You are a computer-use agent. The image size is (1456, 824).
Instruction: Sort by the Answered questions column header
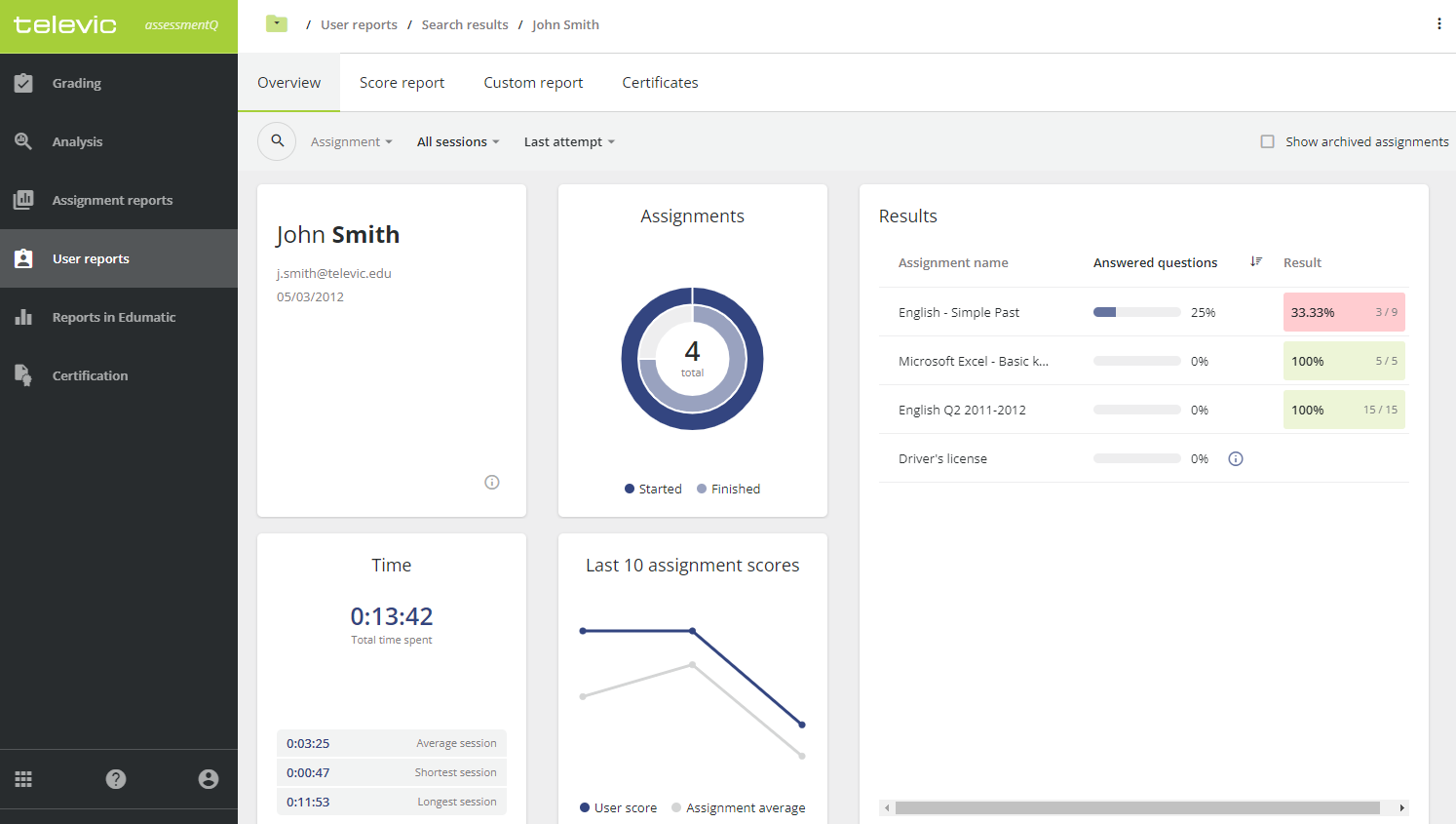tap(1155, 262)
